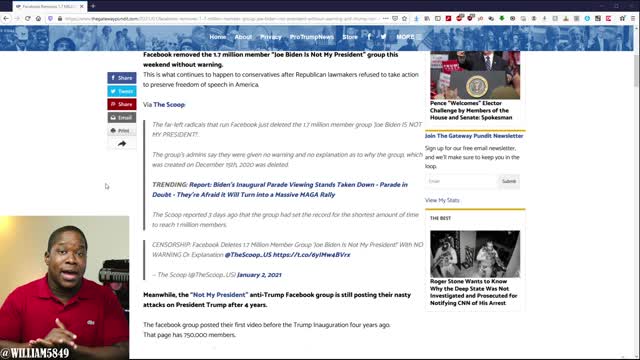Click the pink C extension icon
Image resolution: width=640 pixels, height=360 pixels.
[x=608, y=18]
